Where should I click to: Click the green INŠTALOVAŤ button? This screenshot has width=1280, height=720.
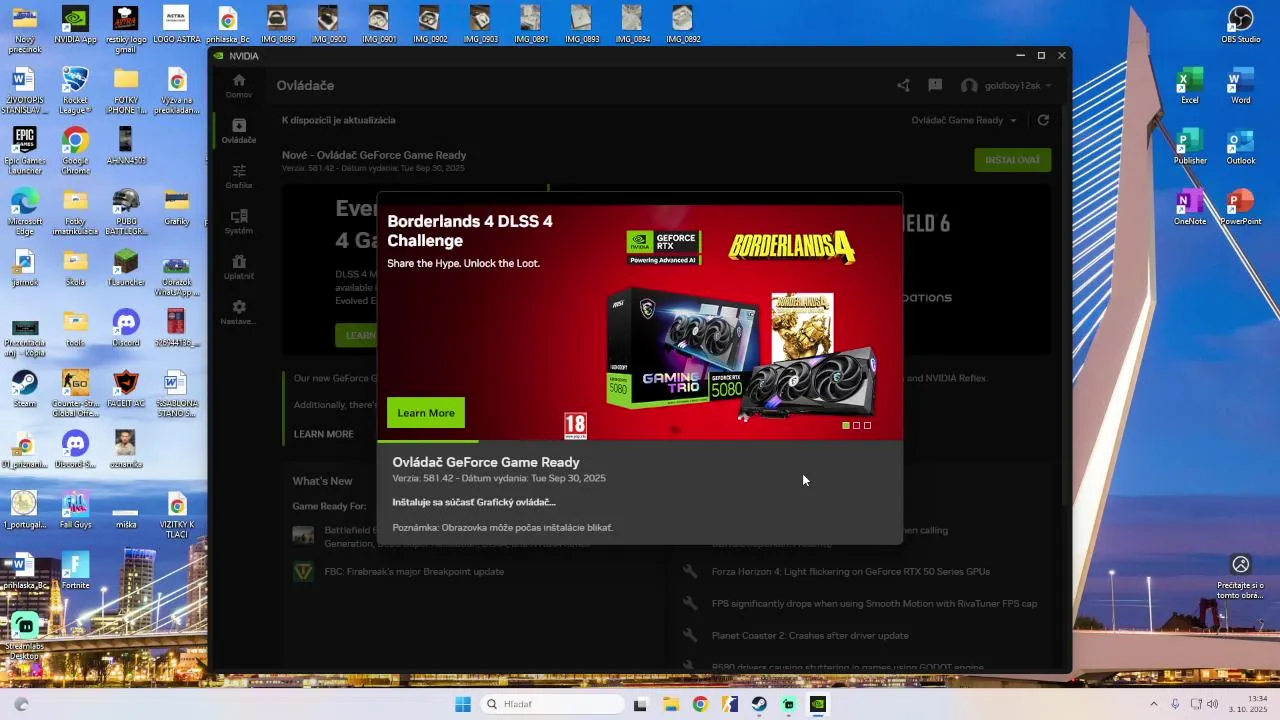[x=1012, y=160]
